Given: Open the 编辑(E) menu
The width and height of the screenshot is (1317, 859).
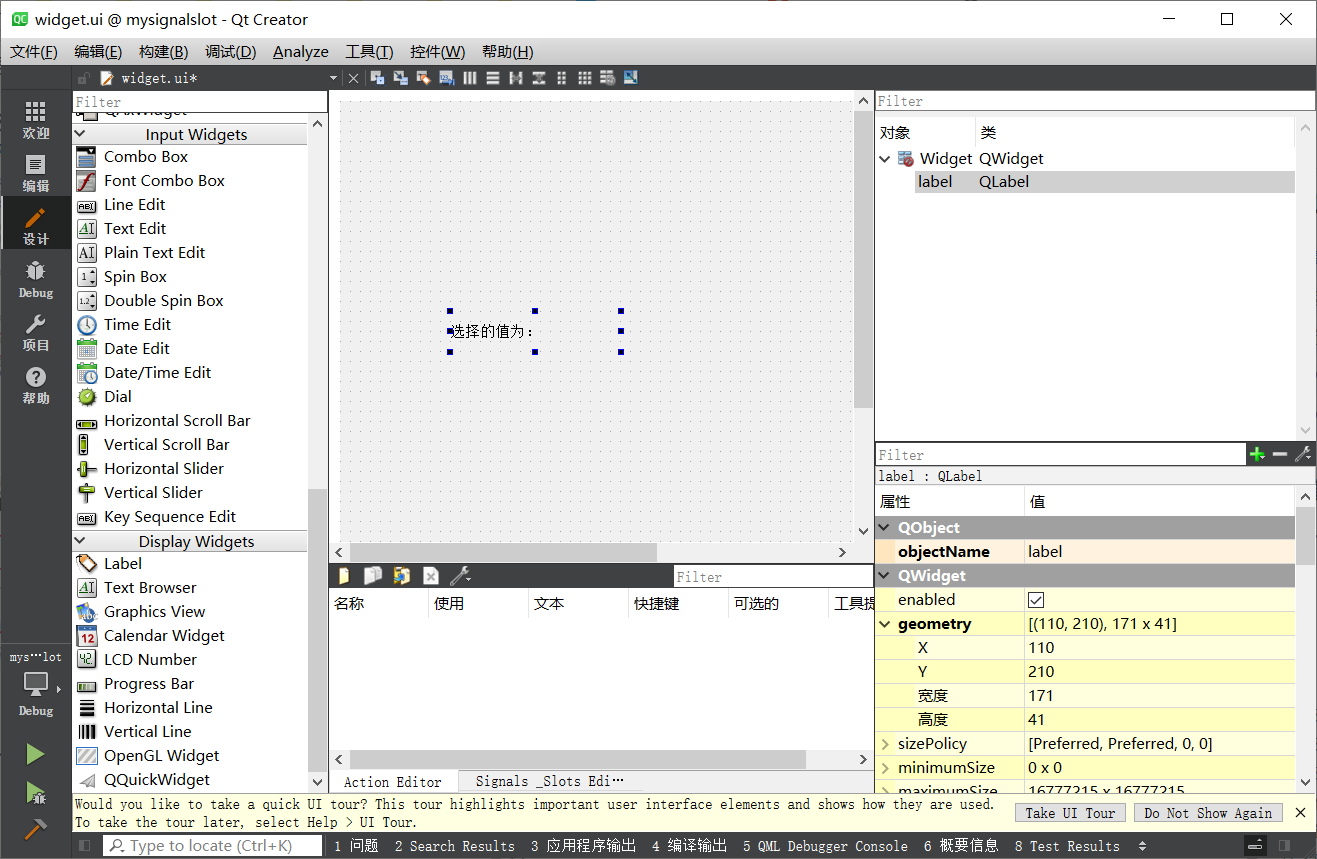Looking at the screenshot, I should (x=98, y=52).
